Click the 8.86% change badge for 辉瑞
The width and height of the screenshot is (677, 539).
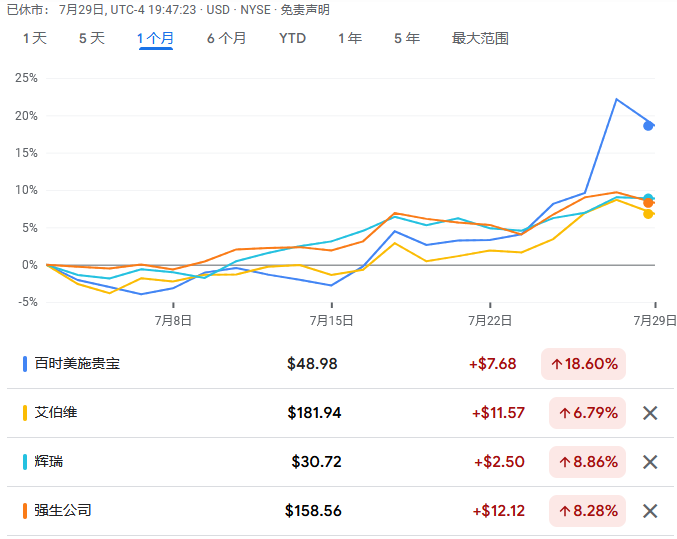587,462
